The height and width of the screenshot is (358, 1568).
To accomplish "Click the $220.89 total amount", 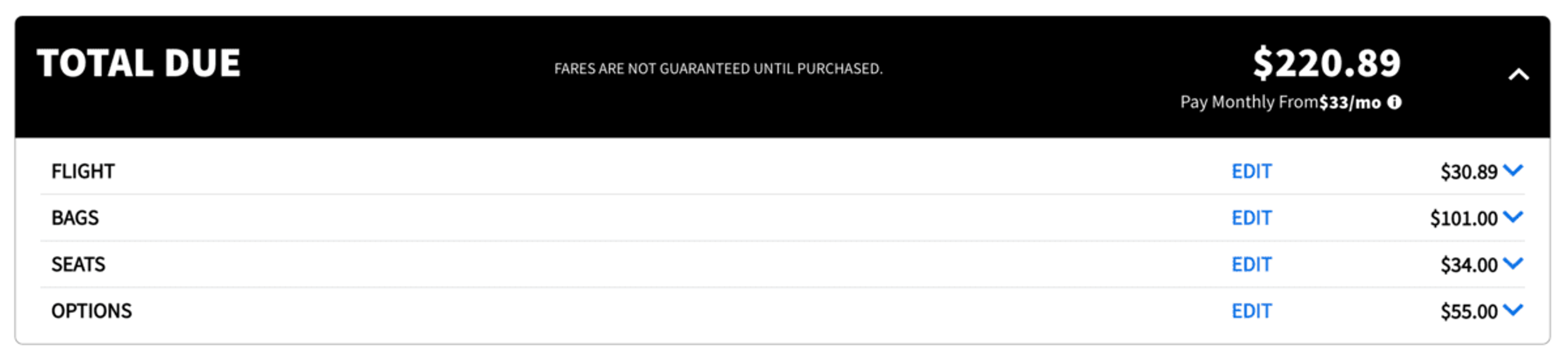I will click(x=1327, y=63).
